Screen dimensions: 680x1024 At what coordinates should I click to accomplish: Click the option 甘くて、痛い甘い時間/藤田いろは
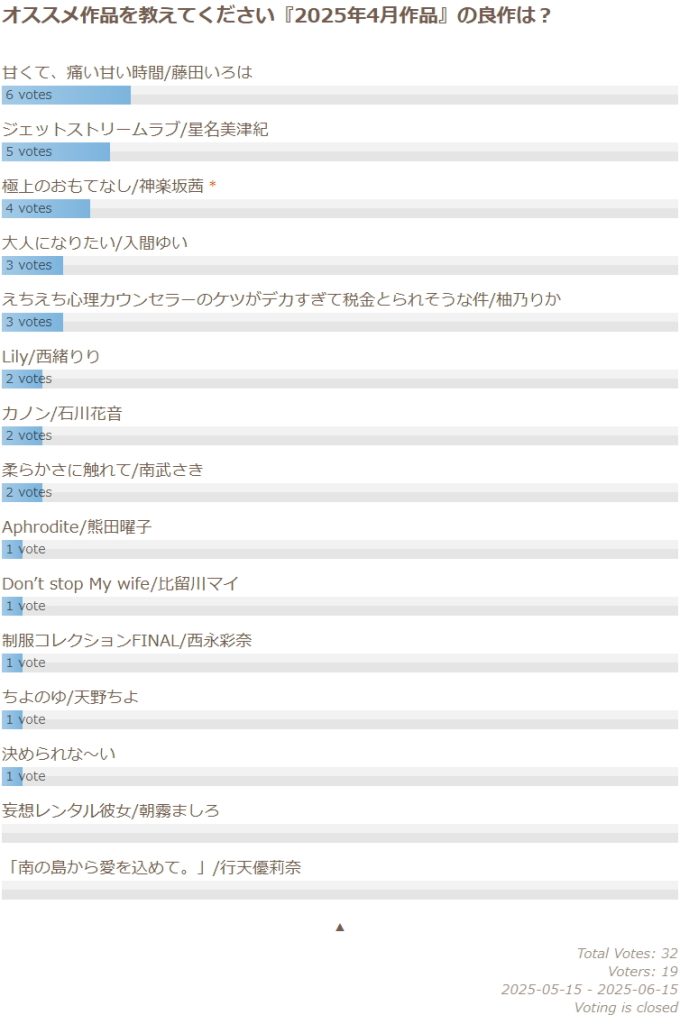click(127, 72)
